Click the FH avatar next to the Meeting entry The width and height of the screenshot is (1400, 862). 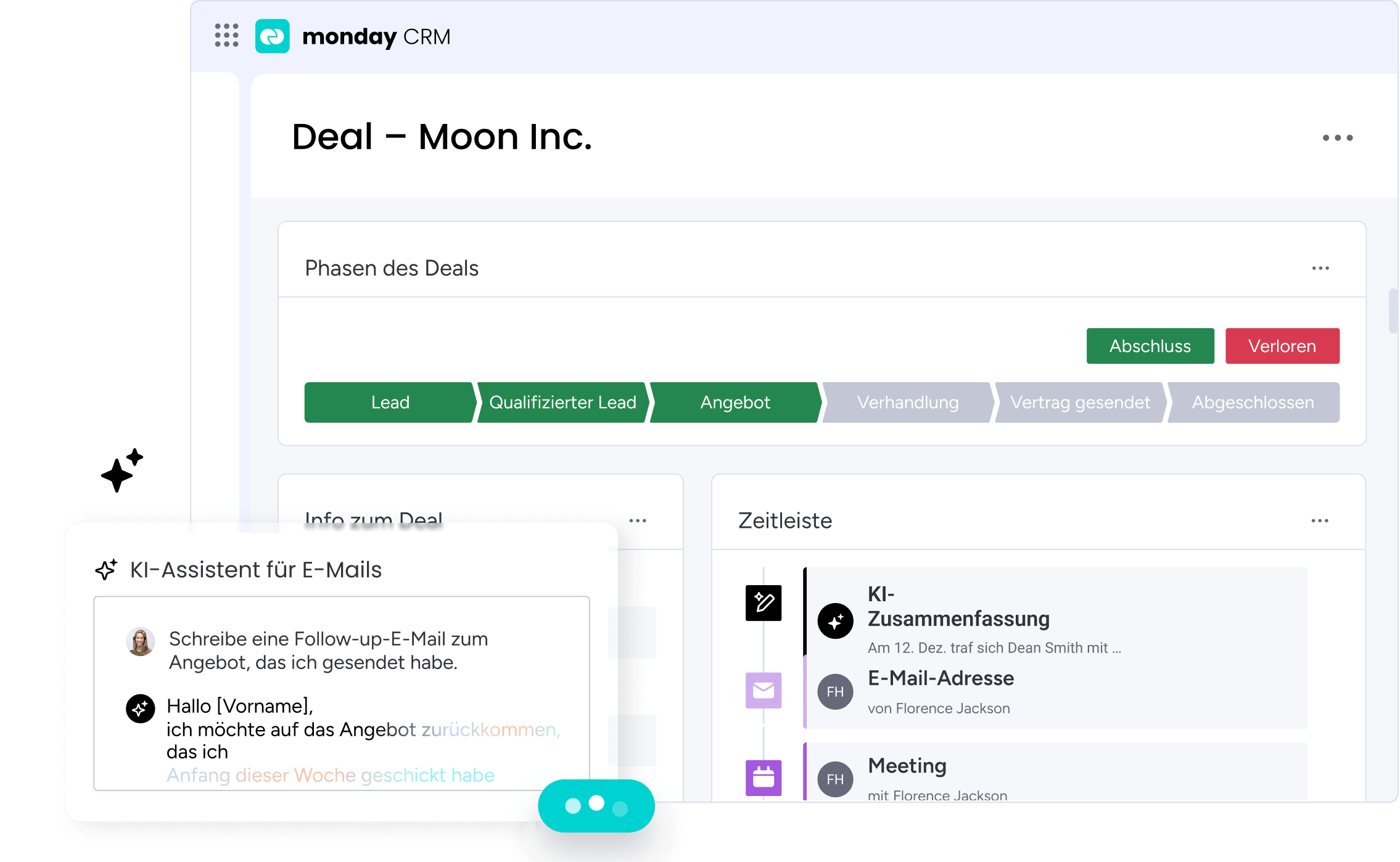pyautogui.click(x=835, y=779)
